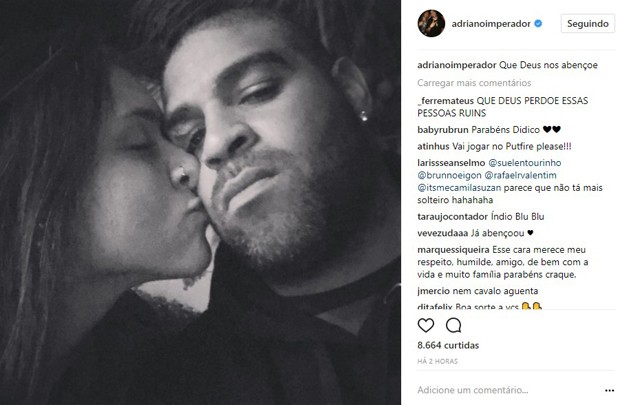620x405 pixels.
Task: Click the comment speech bubble icon
Action: click(453, 325)
